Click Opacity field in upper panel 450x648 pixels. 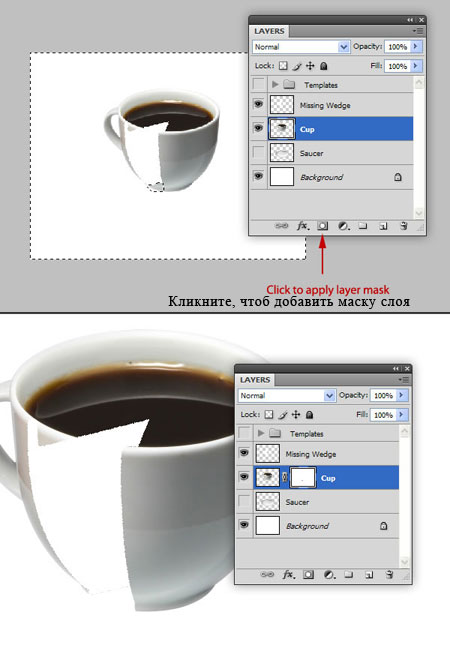[398, 47]
